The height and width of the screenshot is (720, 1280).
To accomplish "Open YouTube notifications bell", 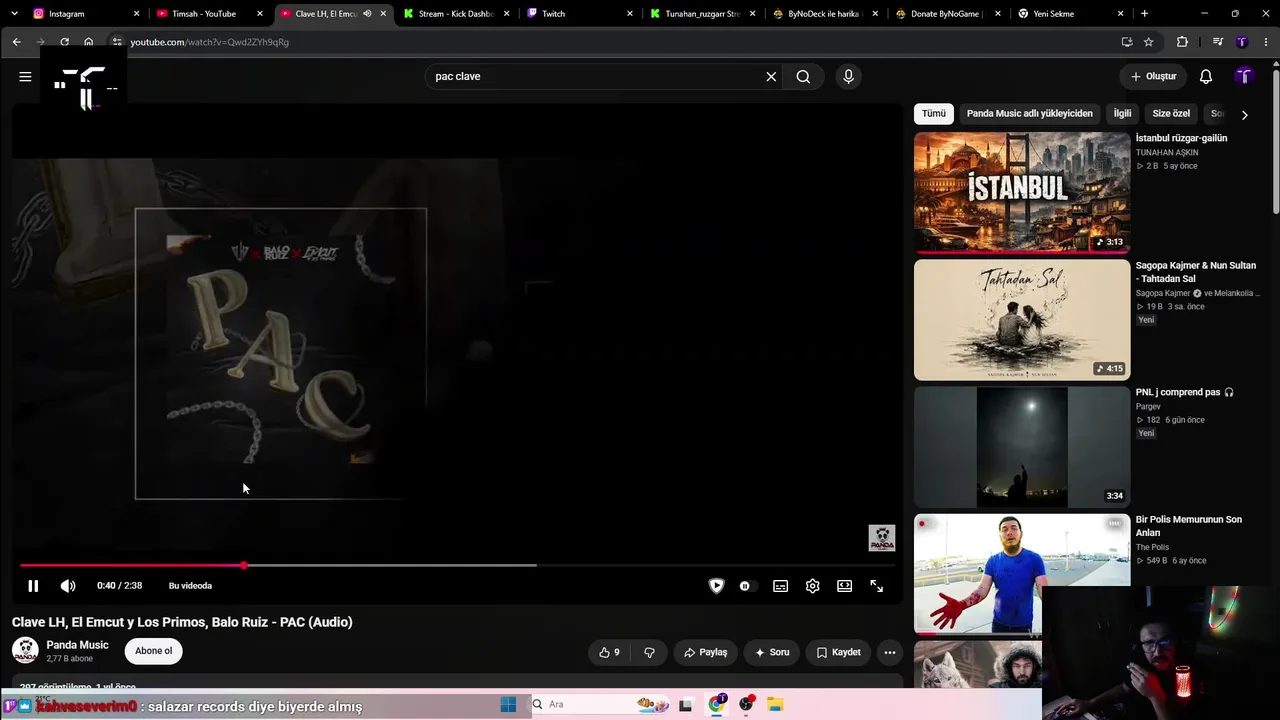I will pos(1206,76).
